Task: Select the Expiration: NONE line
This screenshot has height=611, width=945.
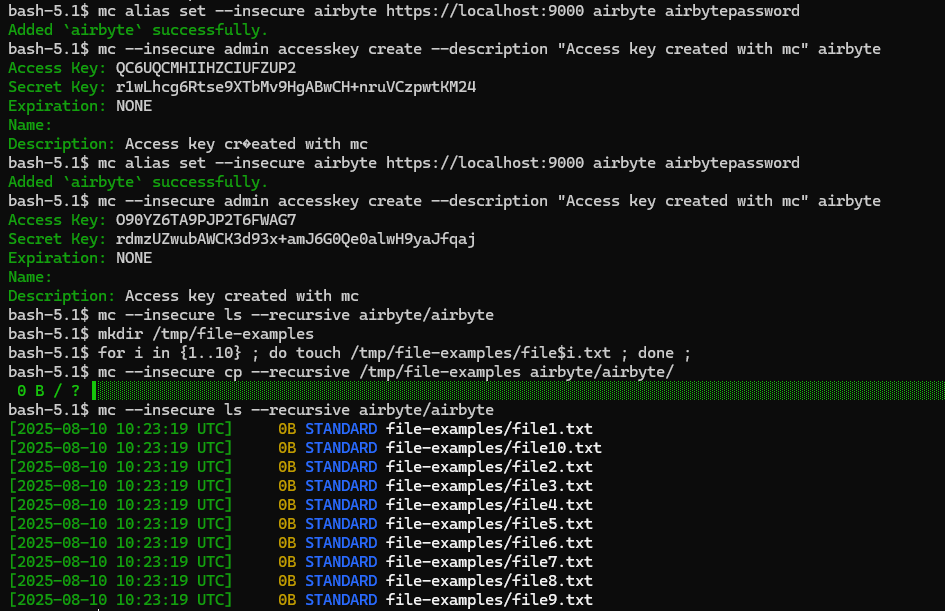Action: pyautogui.click(x=80, y=105)
